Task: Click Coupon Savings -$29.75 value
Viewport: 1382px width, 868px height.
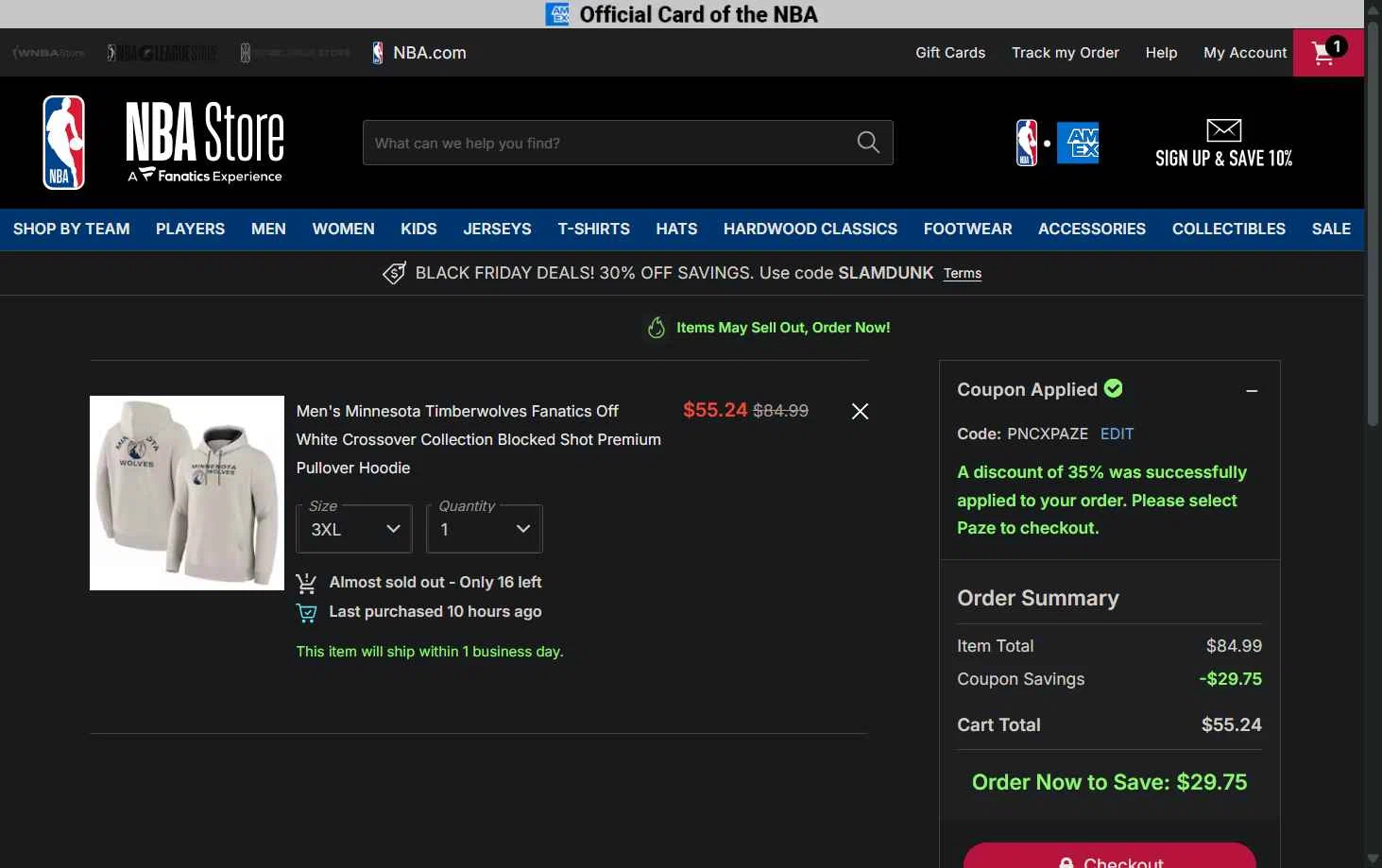Action: 1230,679
